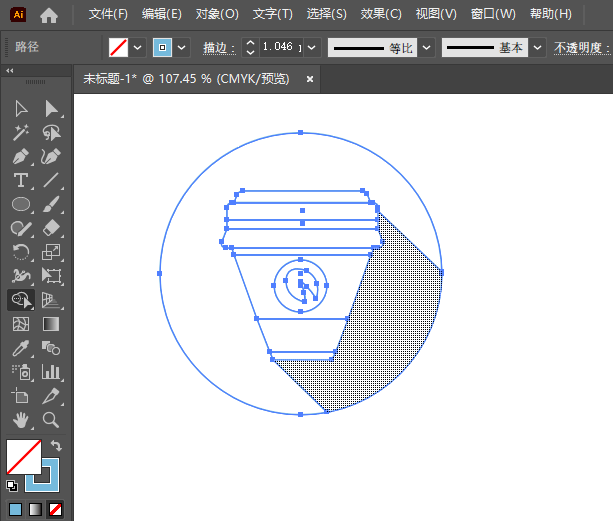This screenshot has width=613, height=521.
Task: Select the Ellipse tool
Action: point(21,204)
